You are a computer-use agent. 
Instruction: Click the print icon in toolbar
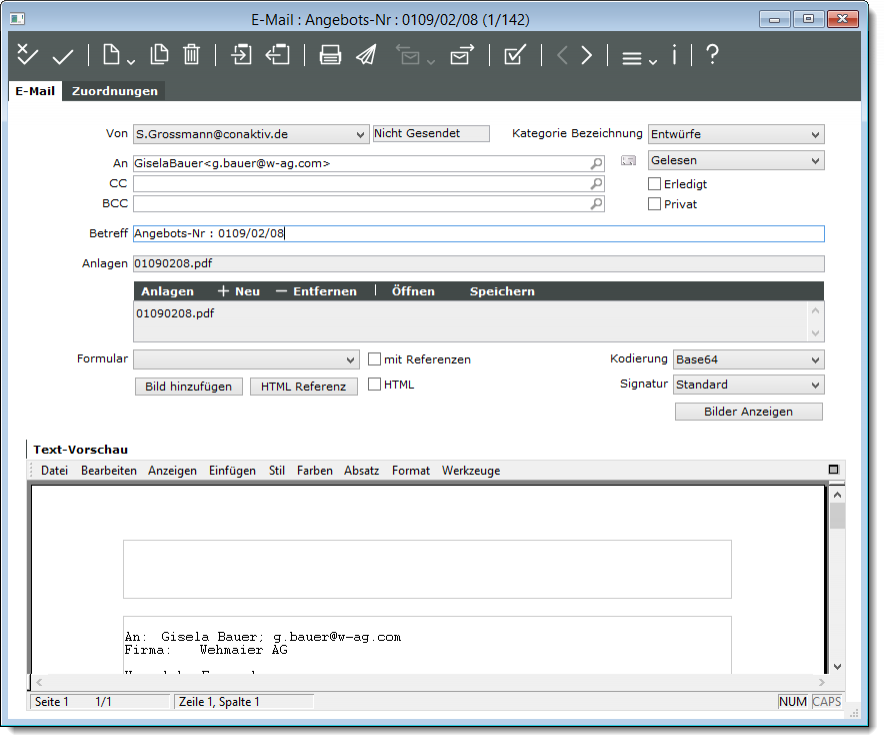pyautogui.click(x=330, y=56)
